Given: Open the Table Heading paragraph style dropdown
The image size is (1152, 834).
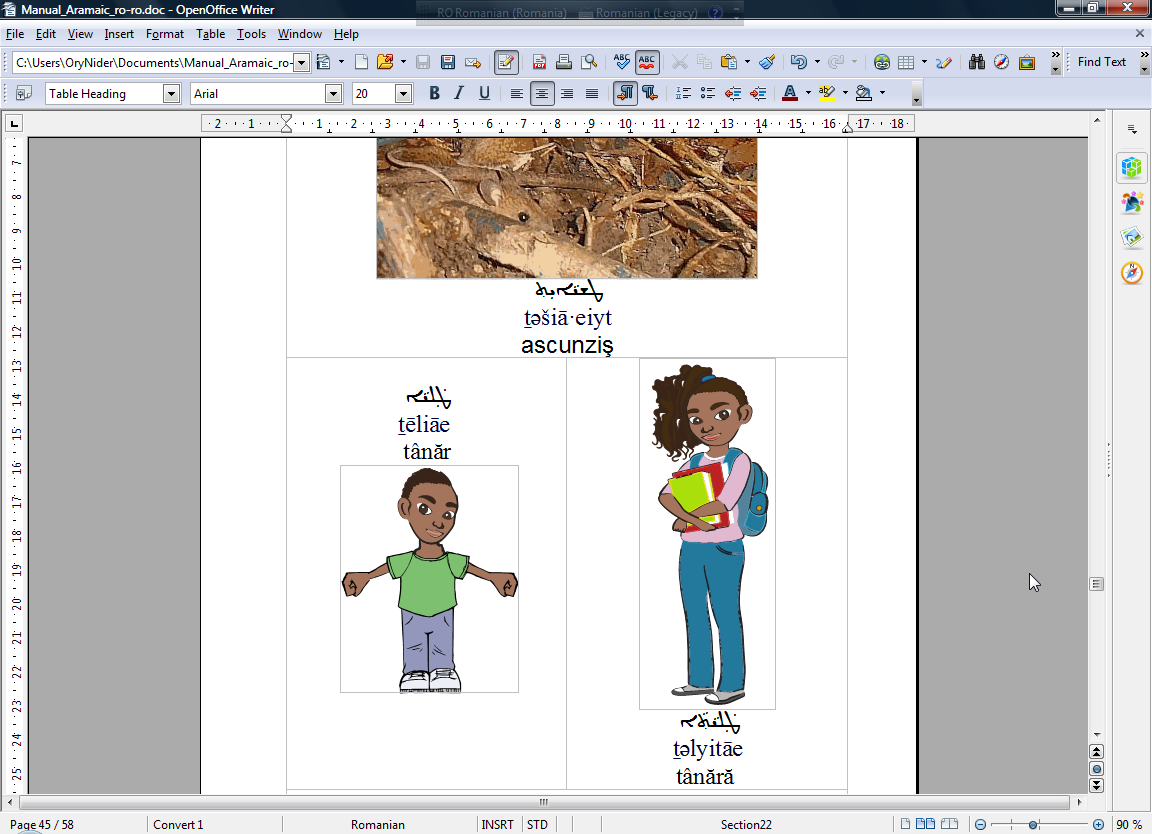Looking at the screenshot, I should pos(171,94).
